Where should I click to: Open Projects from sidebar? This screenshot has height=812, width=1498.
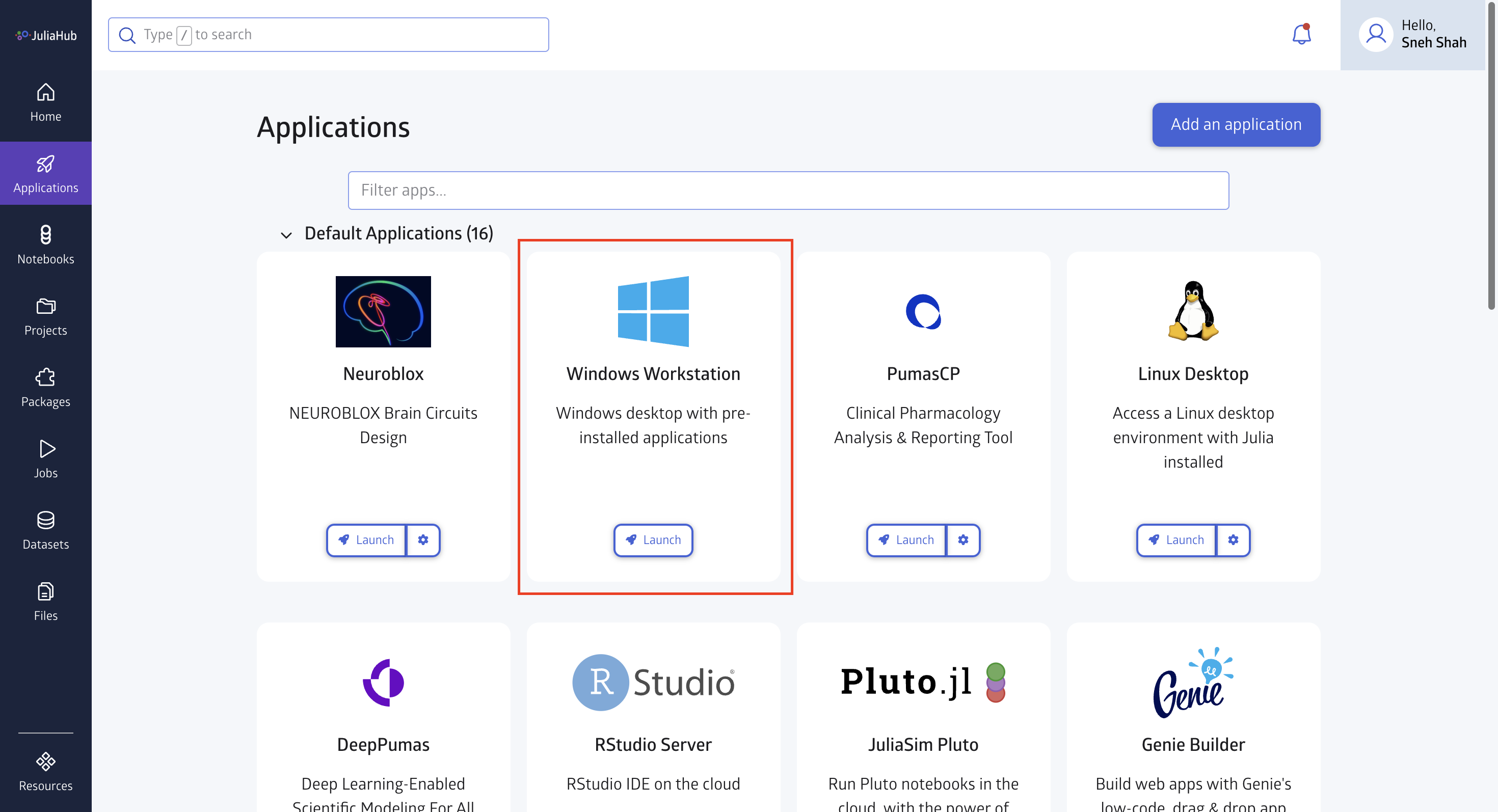point(46,316)
